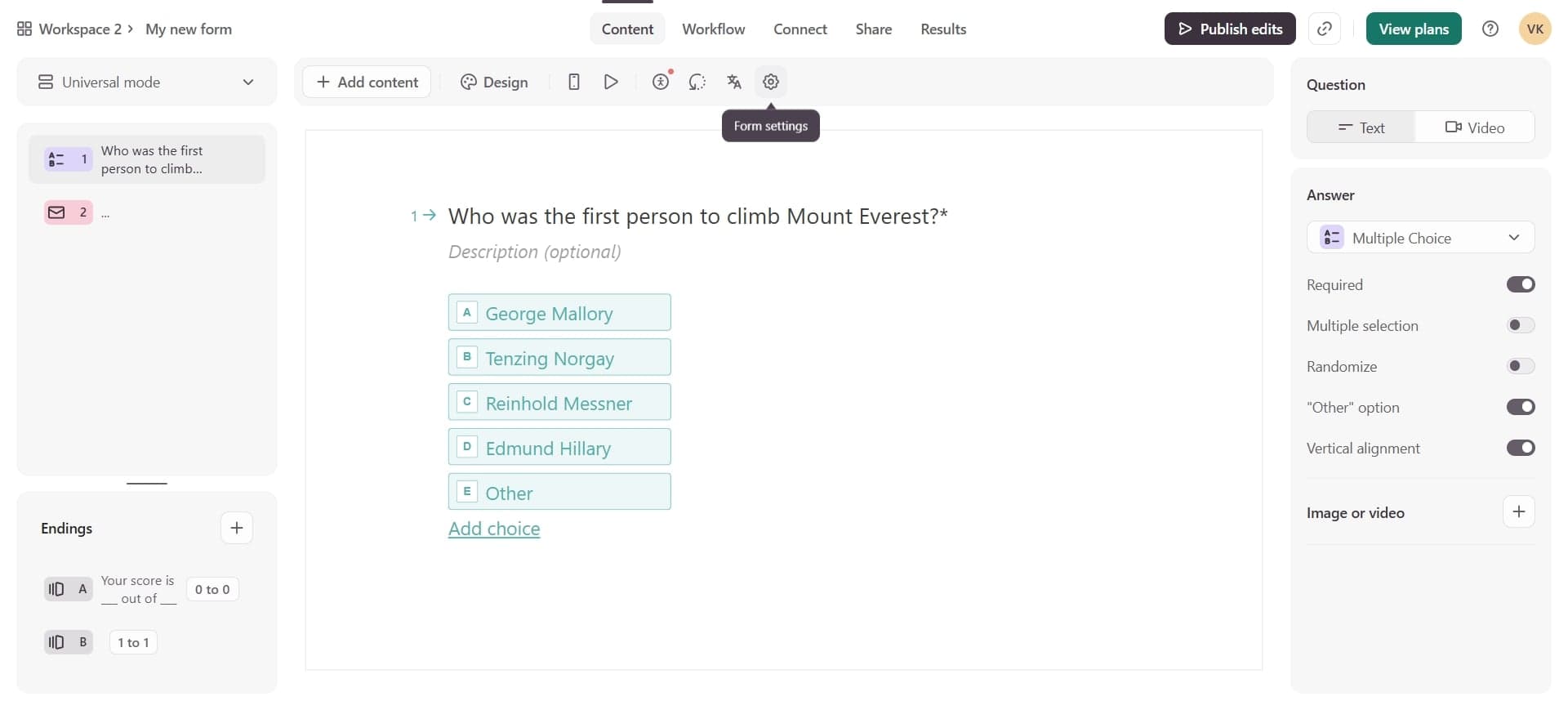Viewport: 1568px width, 710px height.
Task: Add a new ending with plus
Action: coord(236,528)
